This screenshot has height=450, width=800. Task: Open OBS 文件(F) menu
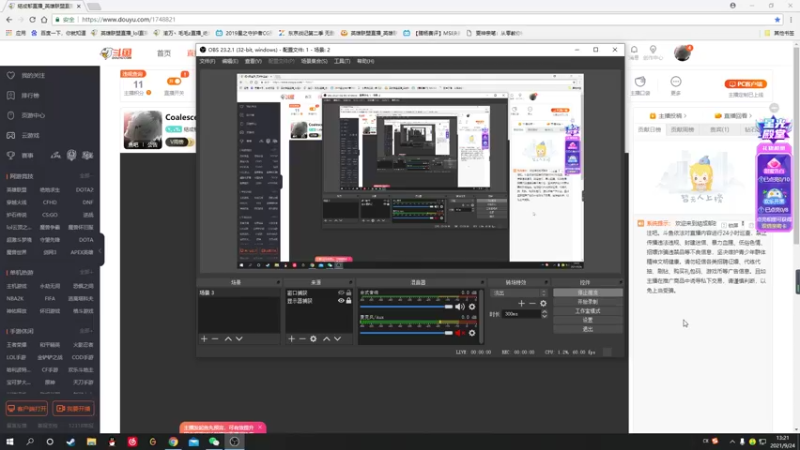(207, 61)
